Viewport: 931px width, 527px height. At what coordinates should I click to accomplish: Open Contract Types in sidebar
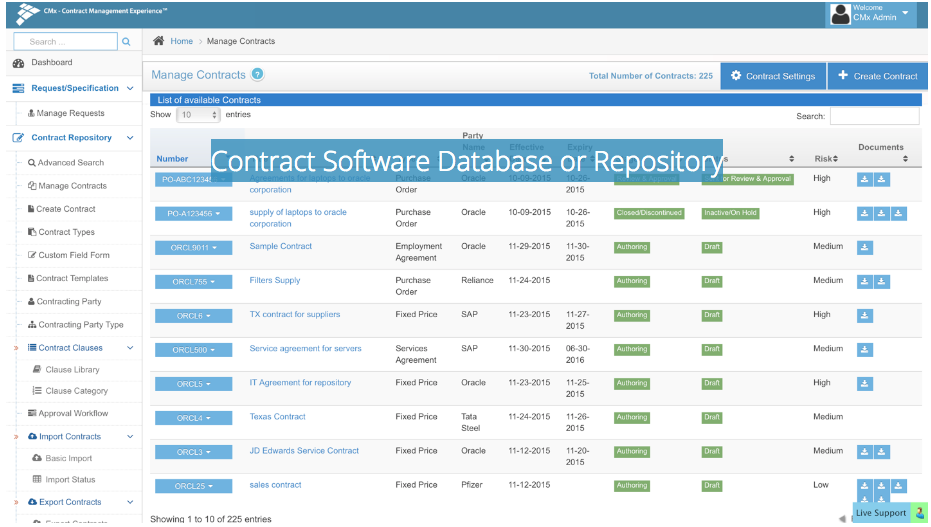point(66,232)
